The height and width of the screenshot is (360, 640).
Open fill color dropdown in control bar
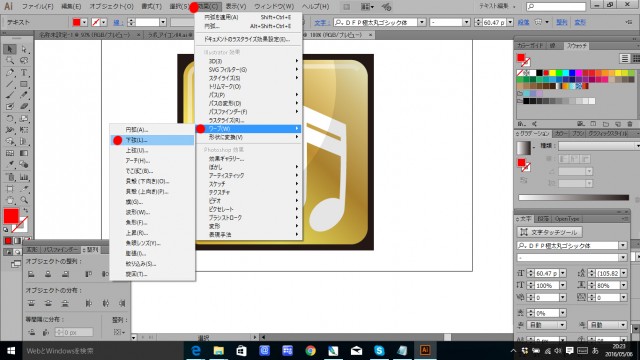click(84, 22)
